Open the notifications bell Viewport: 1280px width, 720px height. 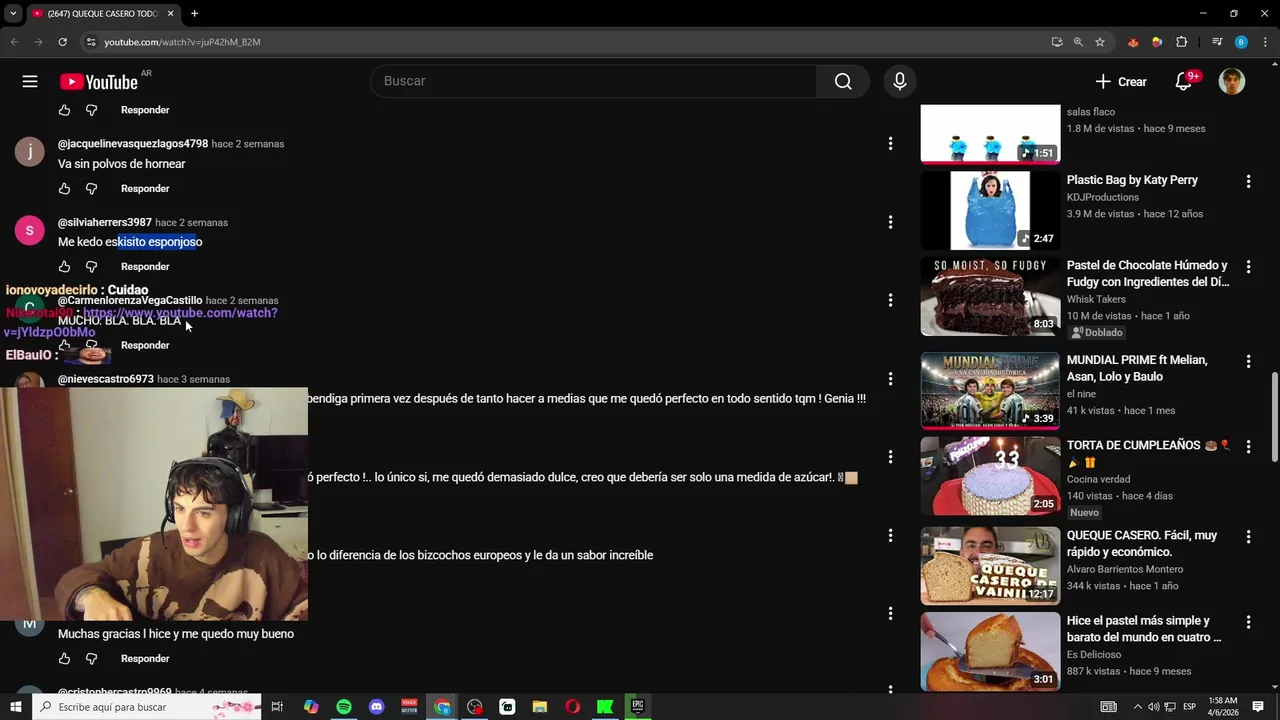[x=1184, y=82]
